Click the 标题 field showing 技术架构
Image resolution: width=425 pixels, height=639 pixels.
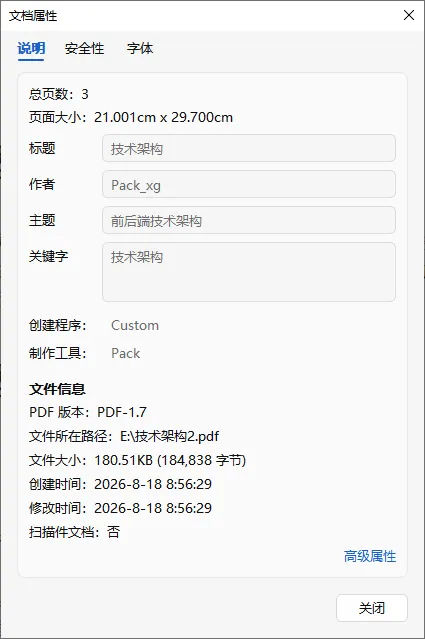(x=249, y=148)
